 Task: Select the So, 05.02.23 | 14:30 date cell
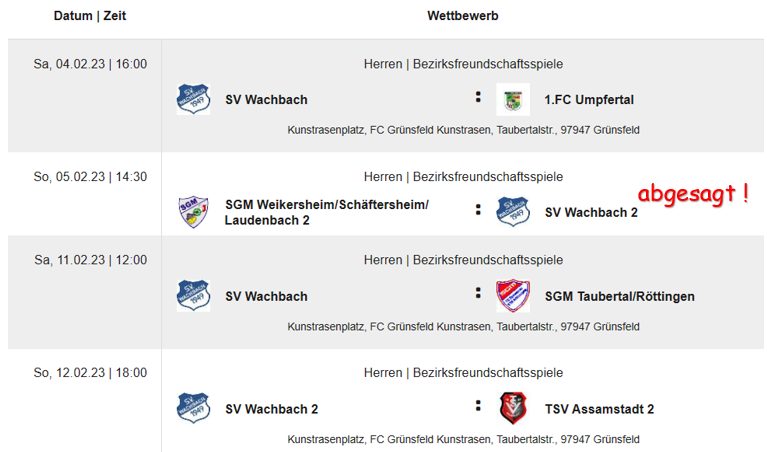point(90,177)
